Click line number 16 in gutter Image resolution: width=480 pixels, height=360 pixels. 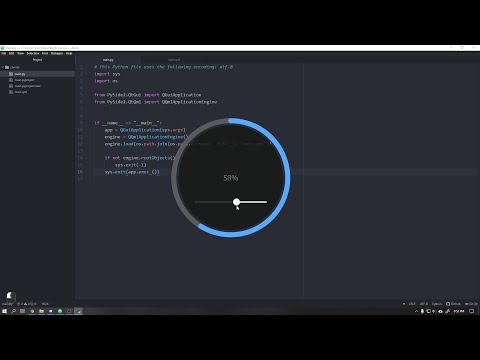(80, 172)
